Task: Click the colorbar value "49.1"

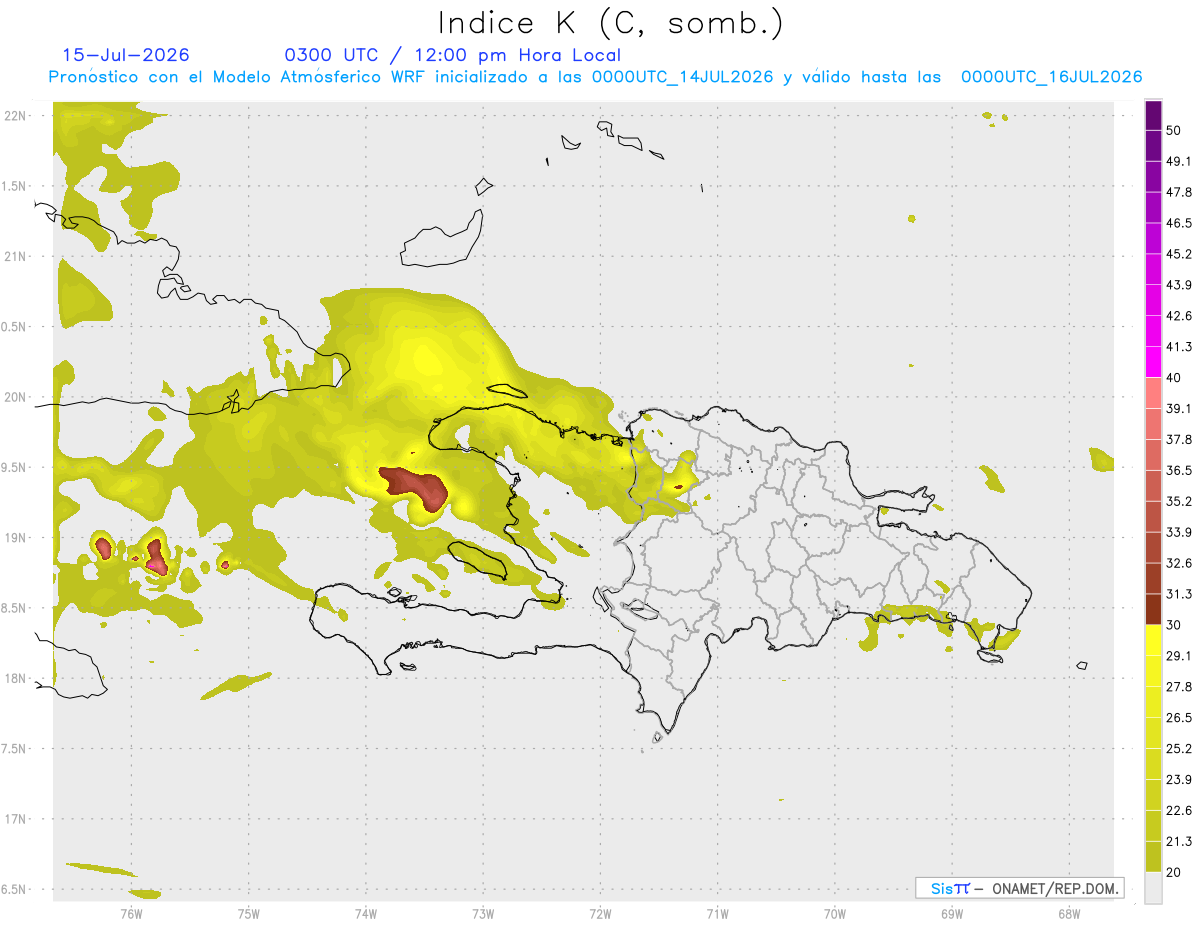Action: (x=1179, y=161)
